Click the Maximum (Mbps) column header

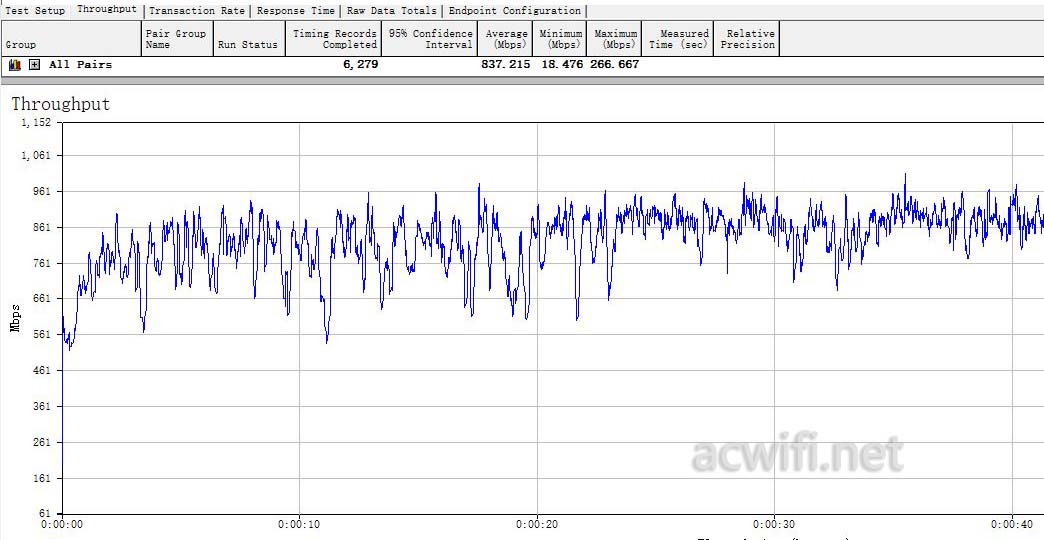(615, 39)
